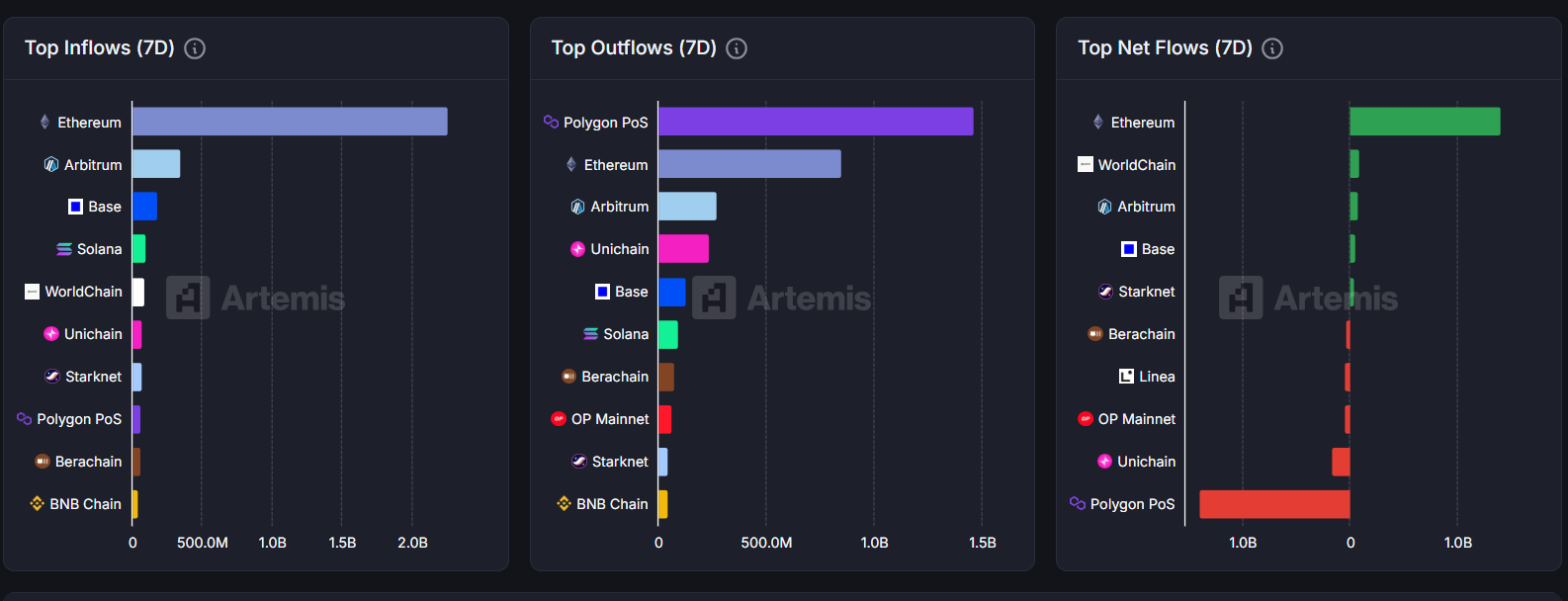Viewport: 1568px width, 601px height.
Task: Choose the OP Mainnet logo in Top Net Flows
Action: coord(1086,419)
